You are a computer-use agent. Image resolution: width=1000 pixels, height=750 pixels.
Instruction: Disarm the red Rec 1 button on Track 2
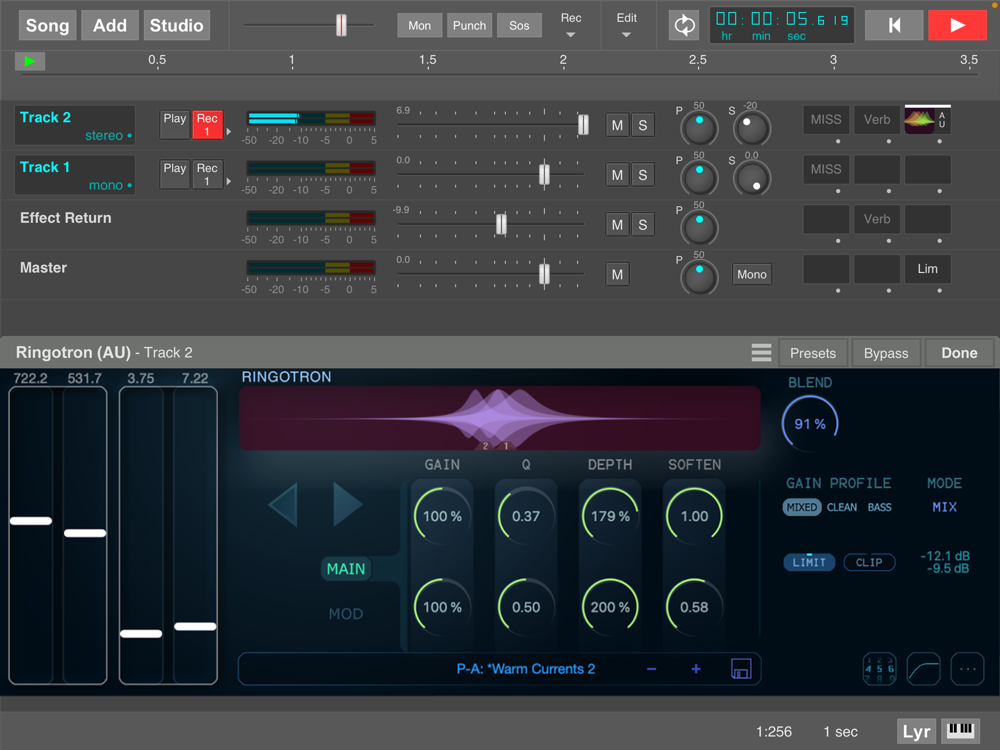click(207, 124)
